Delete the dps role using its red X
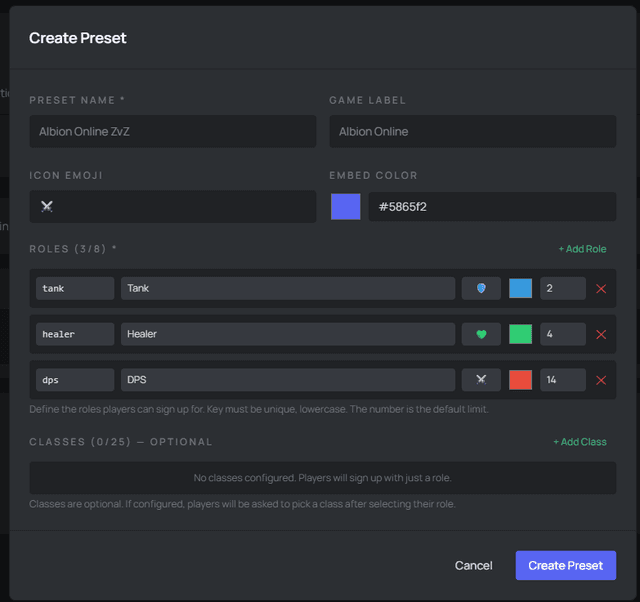The image size is (640, 602). pos(601,380)
